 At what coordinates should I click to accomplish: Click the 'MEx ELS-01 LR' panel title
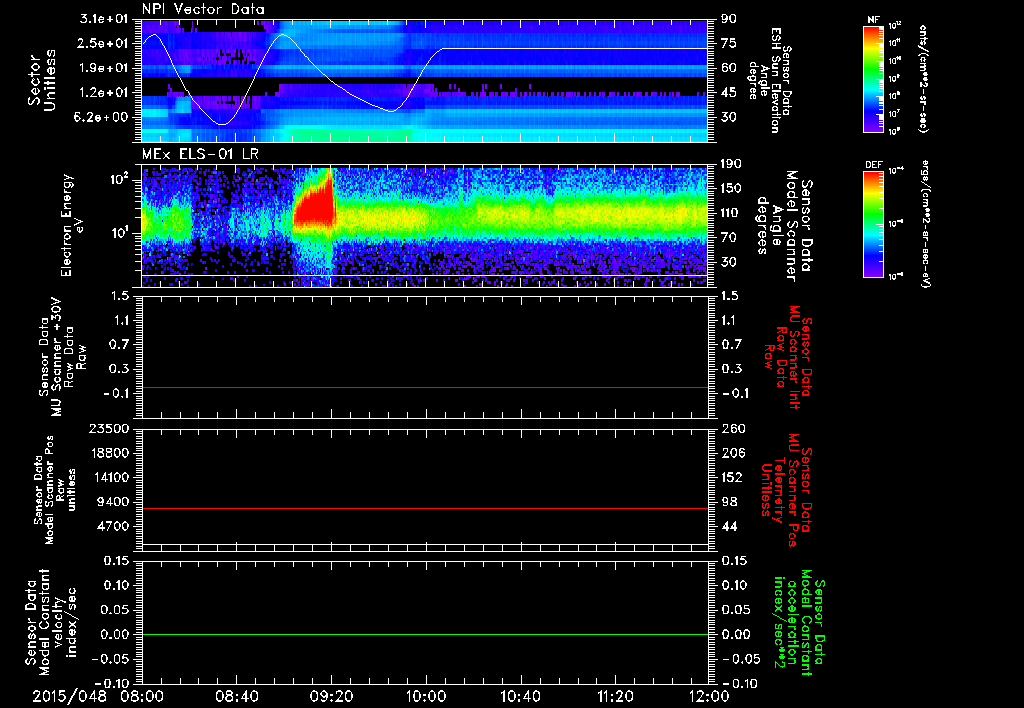[x=200, y=155]
